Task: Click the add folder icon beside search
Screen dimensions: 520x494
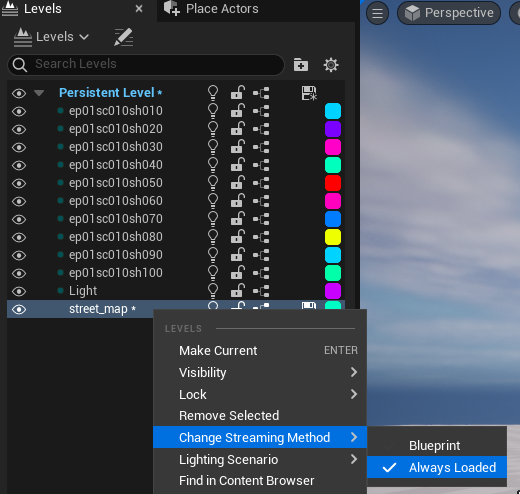Action: [301, 65]
